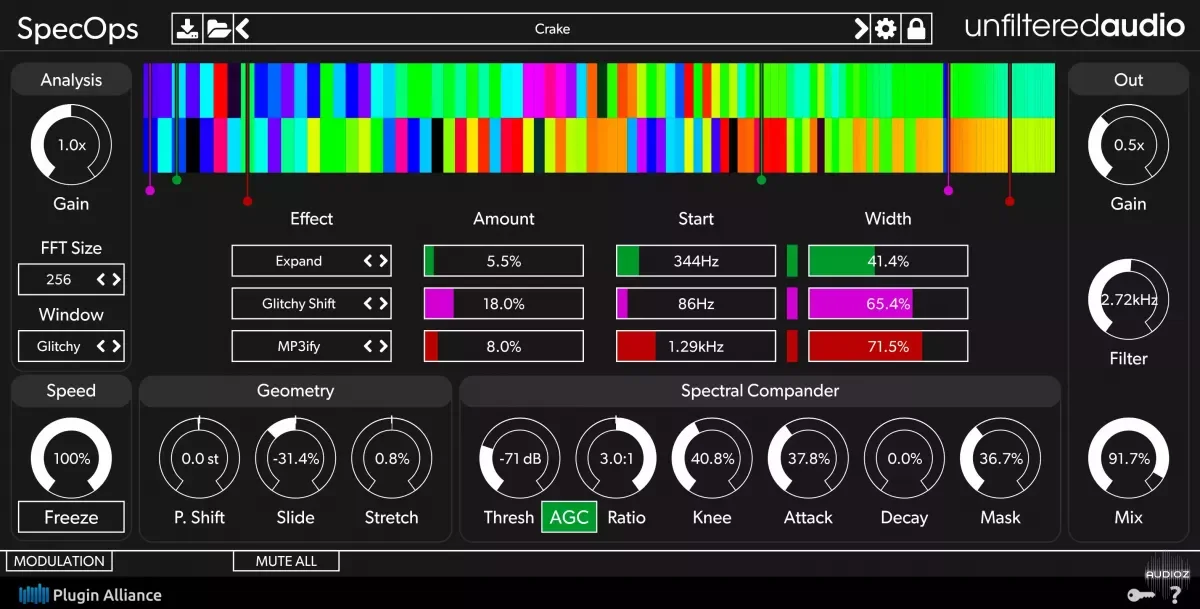Open help with the question mark icon
The width and height of the screenshot is (1200, 609).
tap(1176, 595)
